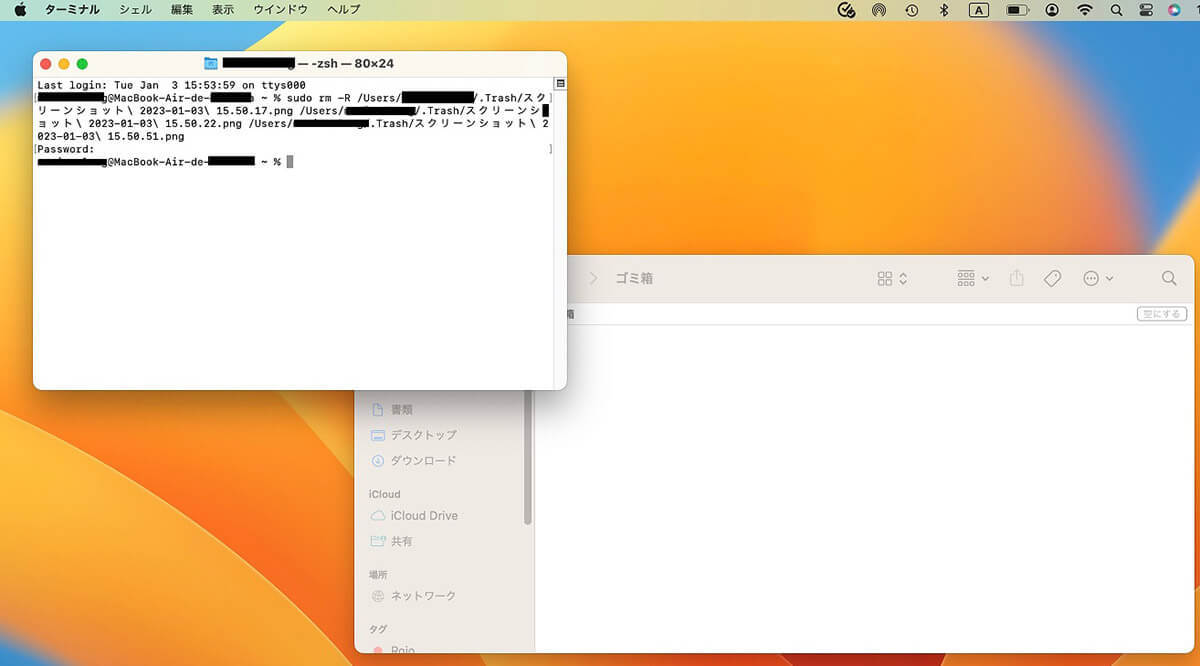1200x666 pixels.
Task: Open Time Machine menu bar icon
Action: pyautogui.click(x=911, y=10)
